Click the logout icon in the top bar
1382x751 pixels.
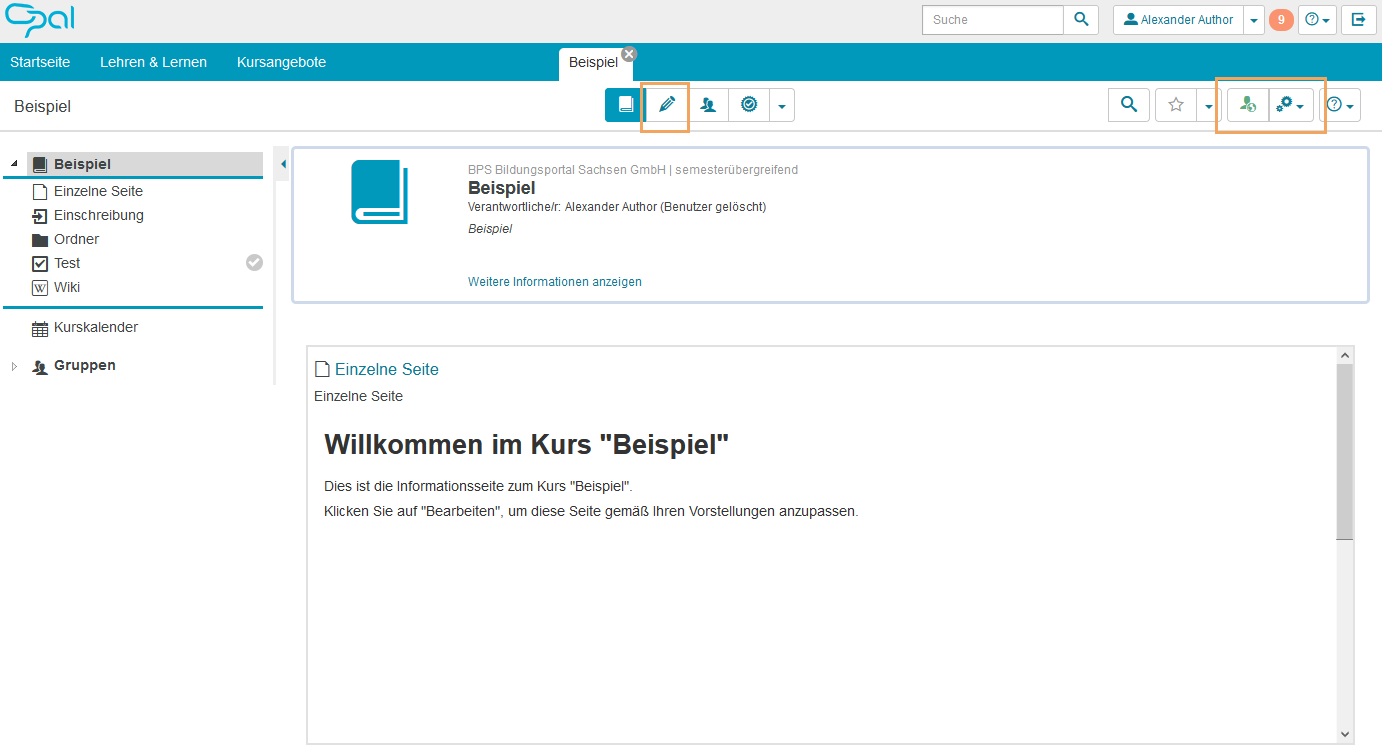coord(1358,19)
